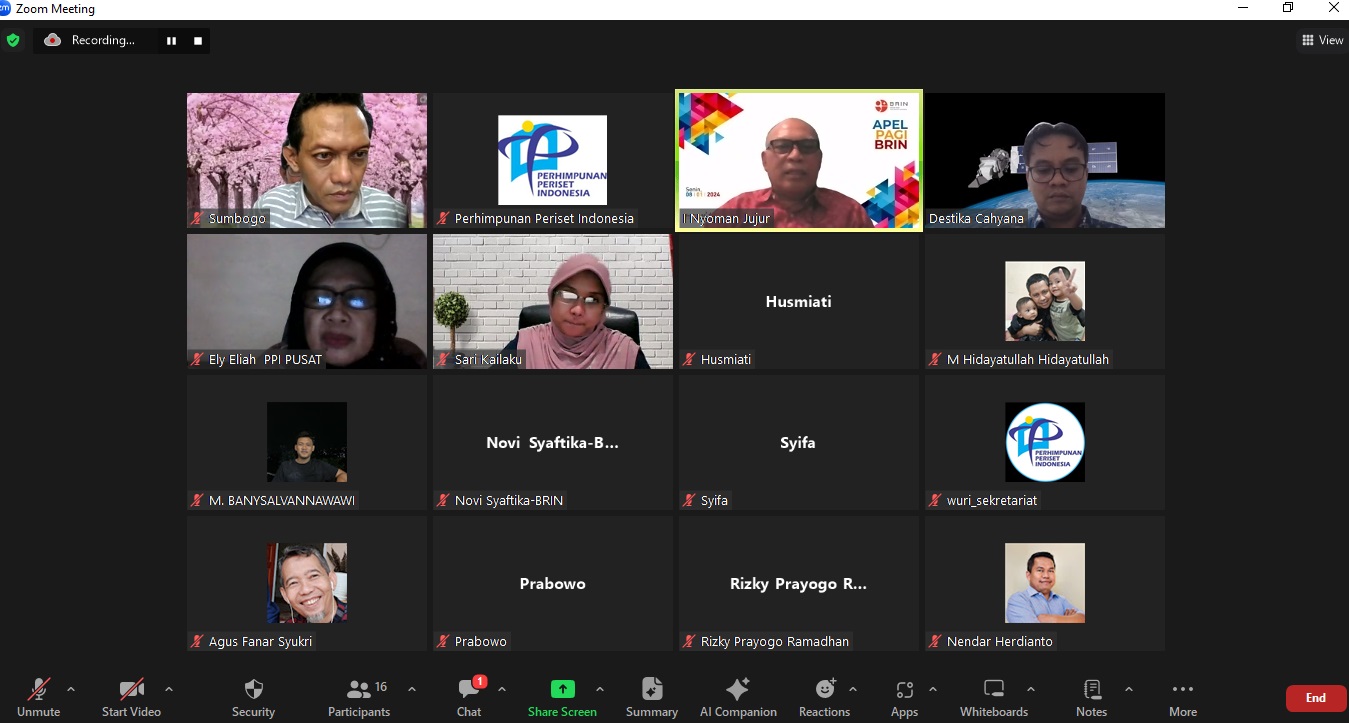Select Syifa's participant tile
The image size is (1349, 723).
click(x=799, y=442)
